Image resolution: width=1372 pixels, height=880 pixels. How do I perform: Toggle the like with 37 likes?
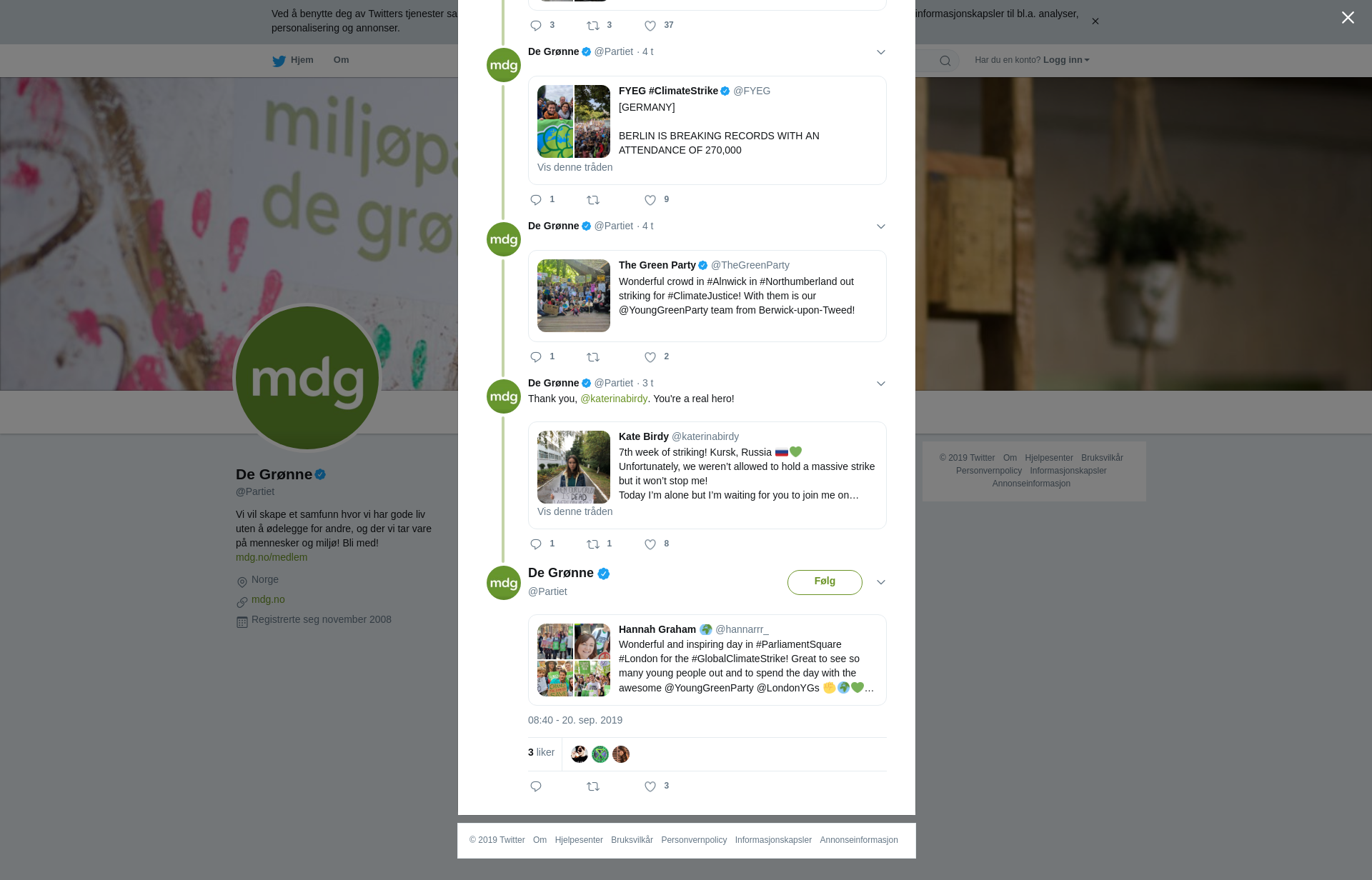650,26
